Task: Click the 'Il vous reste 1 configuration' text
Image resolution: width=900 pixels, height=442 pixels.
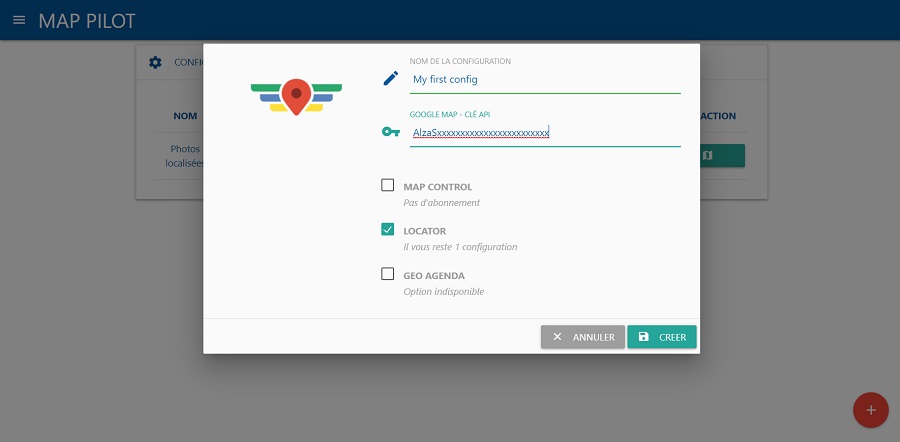Action: pyautogui.click(x=460, y=247)
